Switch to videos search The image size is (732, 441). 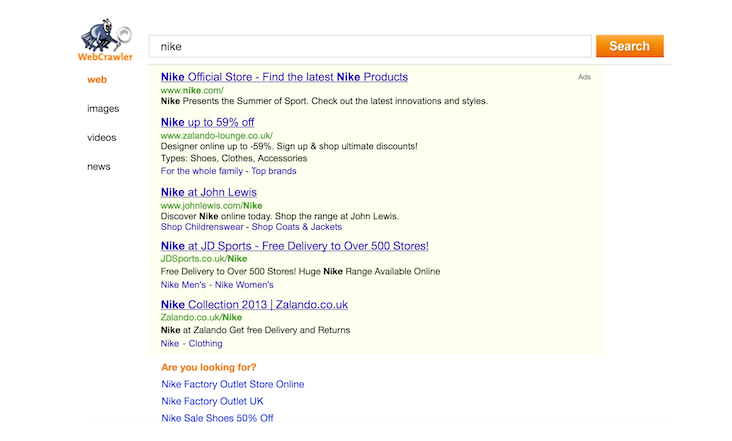[x=102, y=138]
